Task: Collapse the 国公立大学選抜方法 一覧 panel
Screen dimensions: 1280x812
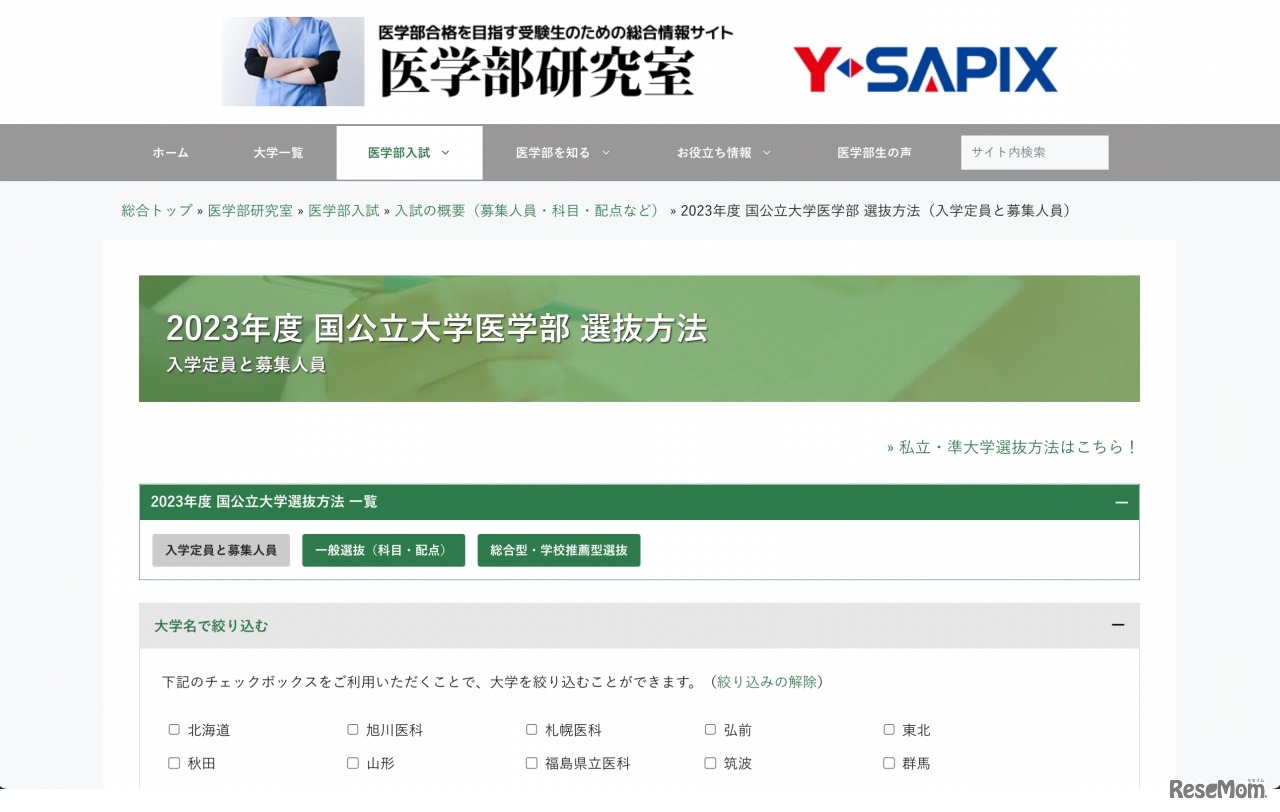Action: (1121, 502)
